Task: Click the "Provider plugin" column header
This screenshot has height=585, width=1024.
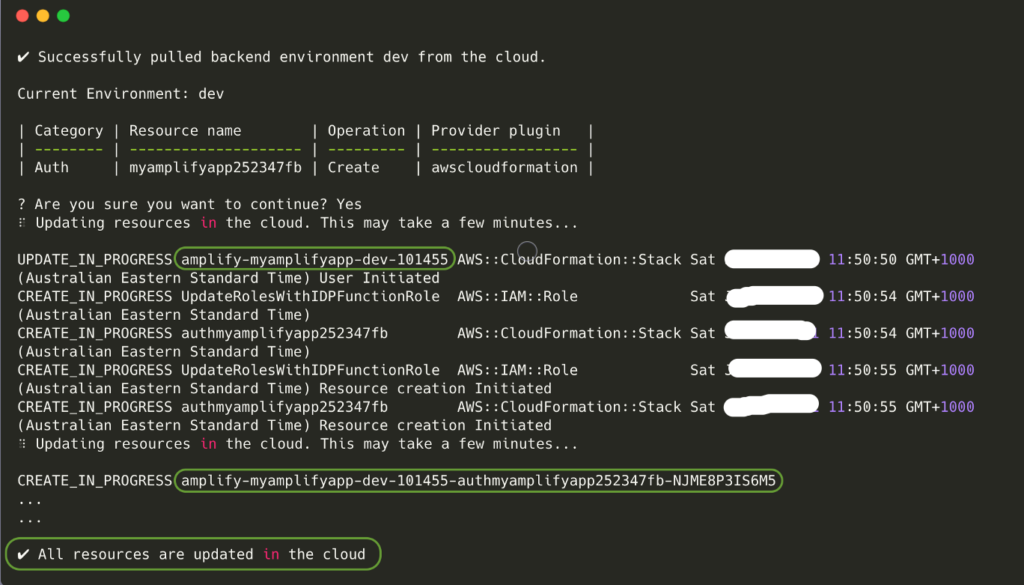Action: click(496, 131)
